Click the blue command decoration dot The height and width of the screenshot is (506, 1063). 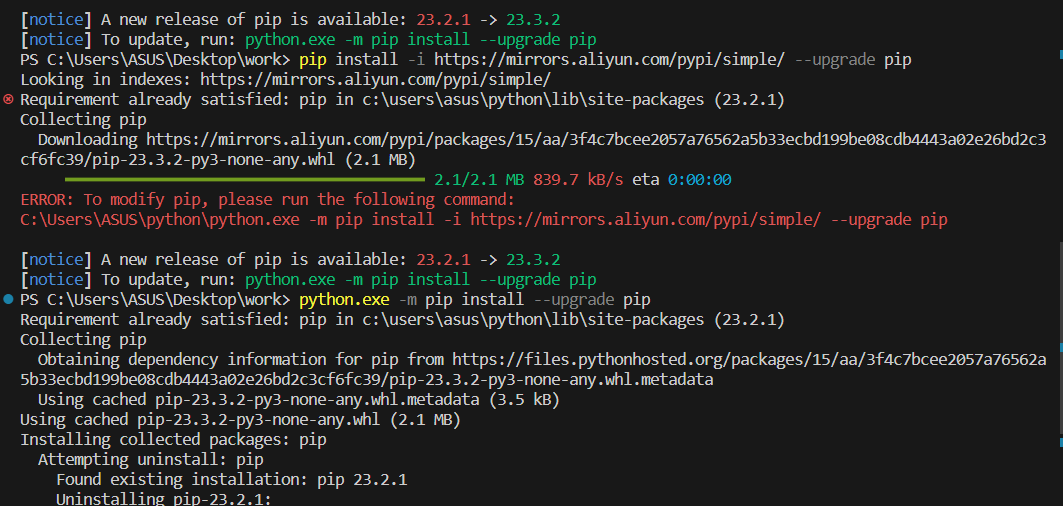[8, 299]
